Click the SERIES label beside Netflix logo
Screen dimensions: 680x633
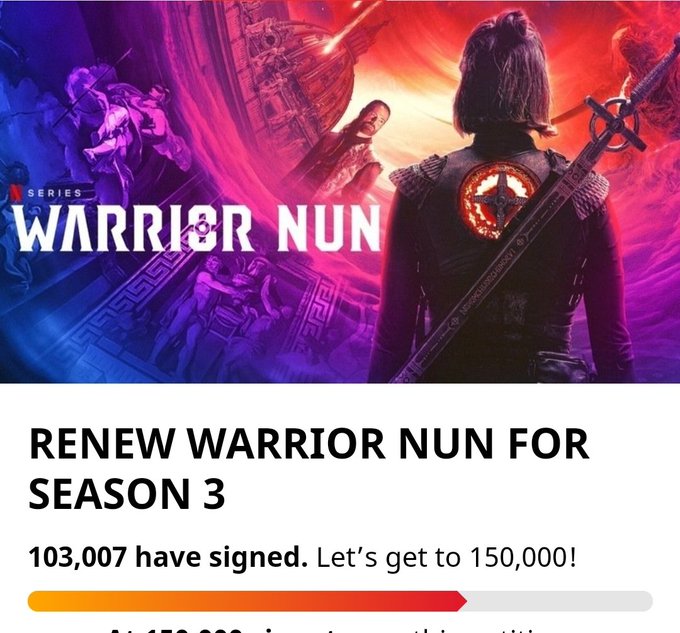[55, 193]
